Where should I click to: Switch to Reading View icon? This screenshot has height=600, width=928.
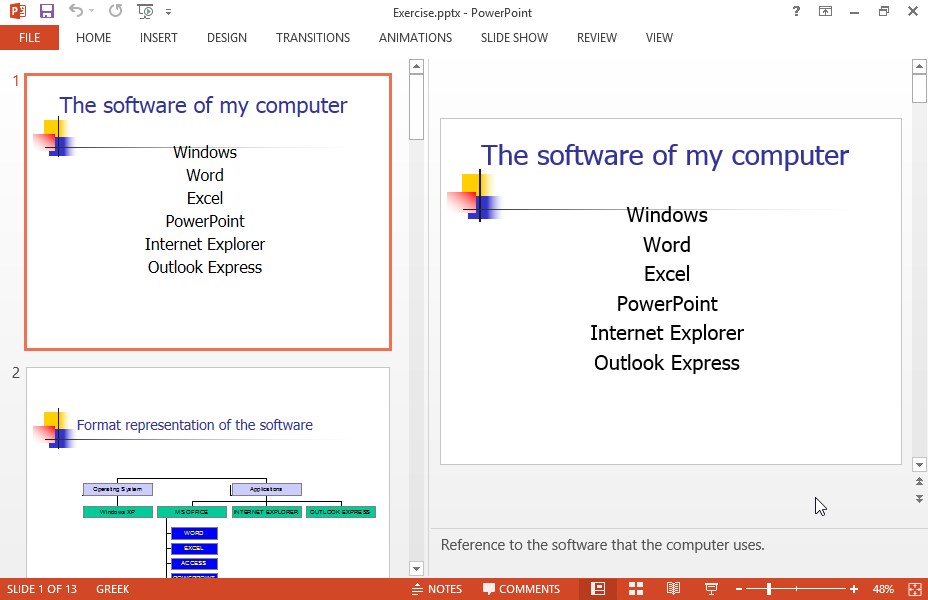[x=674, y=589]
